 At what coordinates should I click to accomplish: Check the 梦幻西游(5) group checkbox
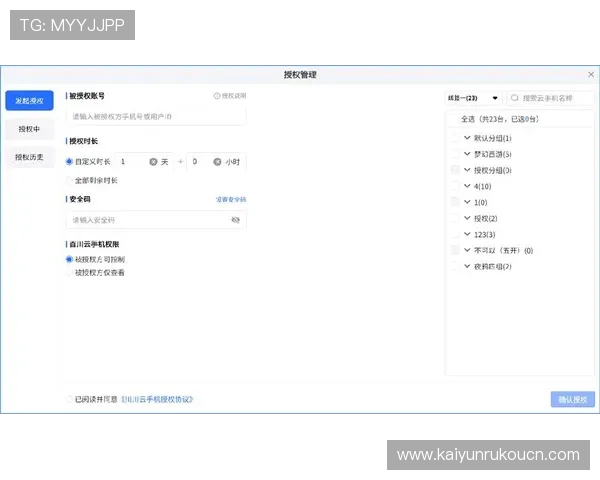[455, 154]
